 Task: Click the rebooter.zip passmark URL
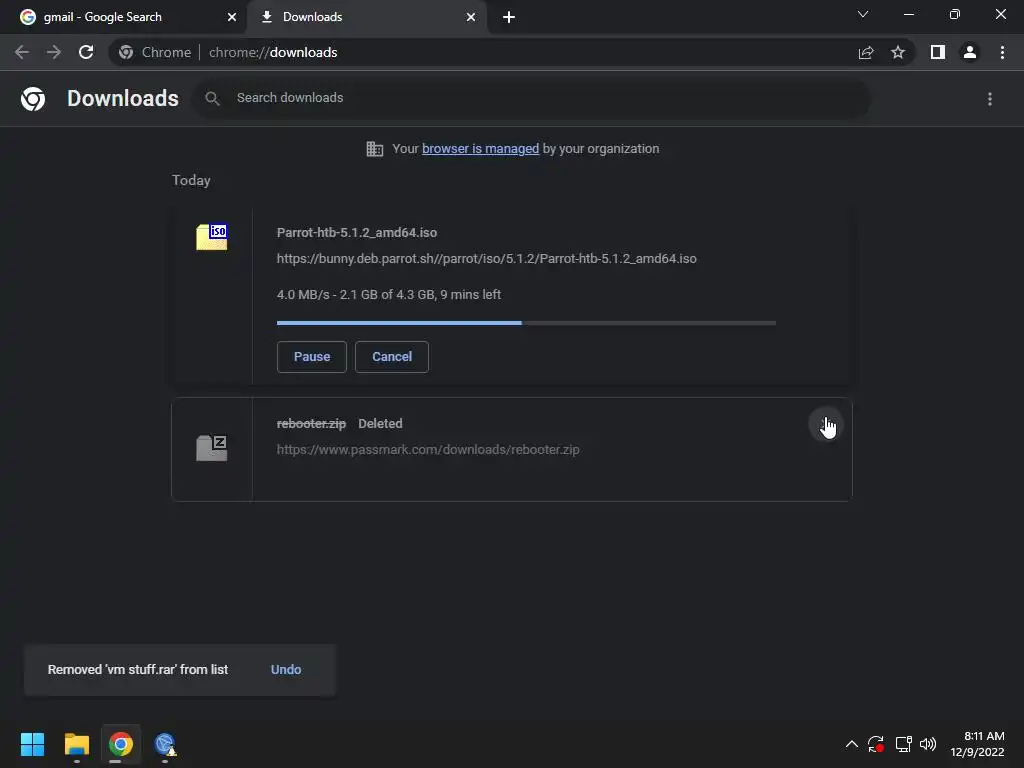(428, 449)
